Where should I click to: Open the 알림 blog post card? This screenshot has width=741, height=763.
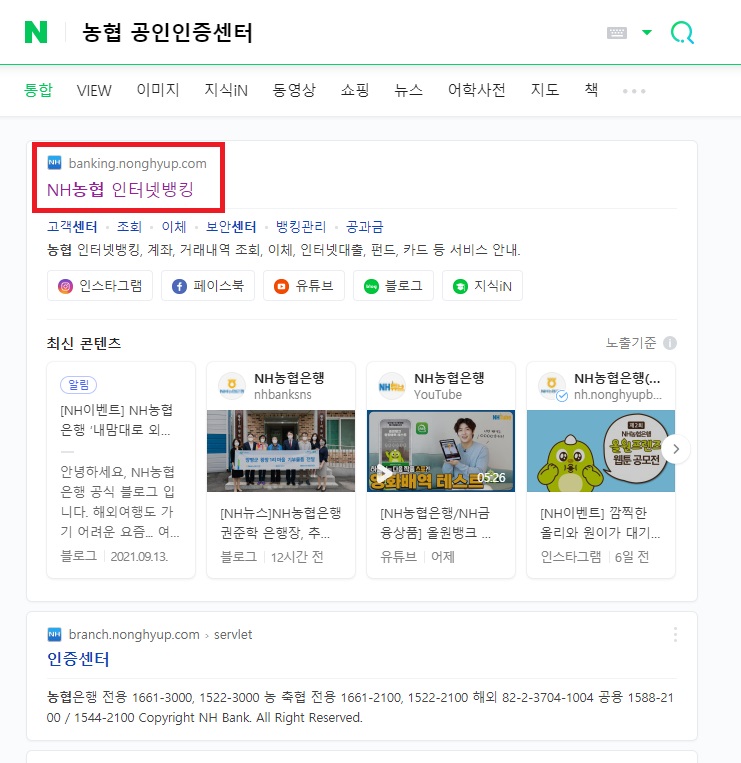(x=121, y=470)
